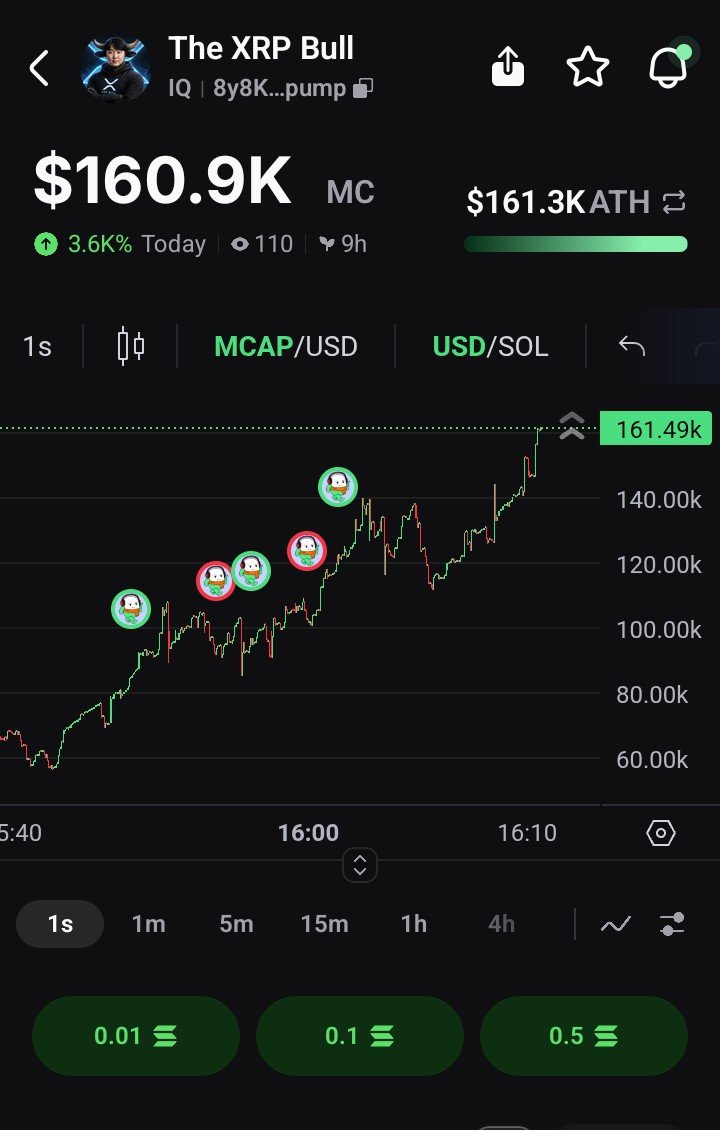Copy the 8y8K...pump contract address
This screenshot has height=1130, width=720.
coord(363,89)
